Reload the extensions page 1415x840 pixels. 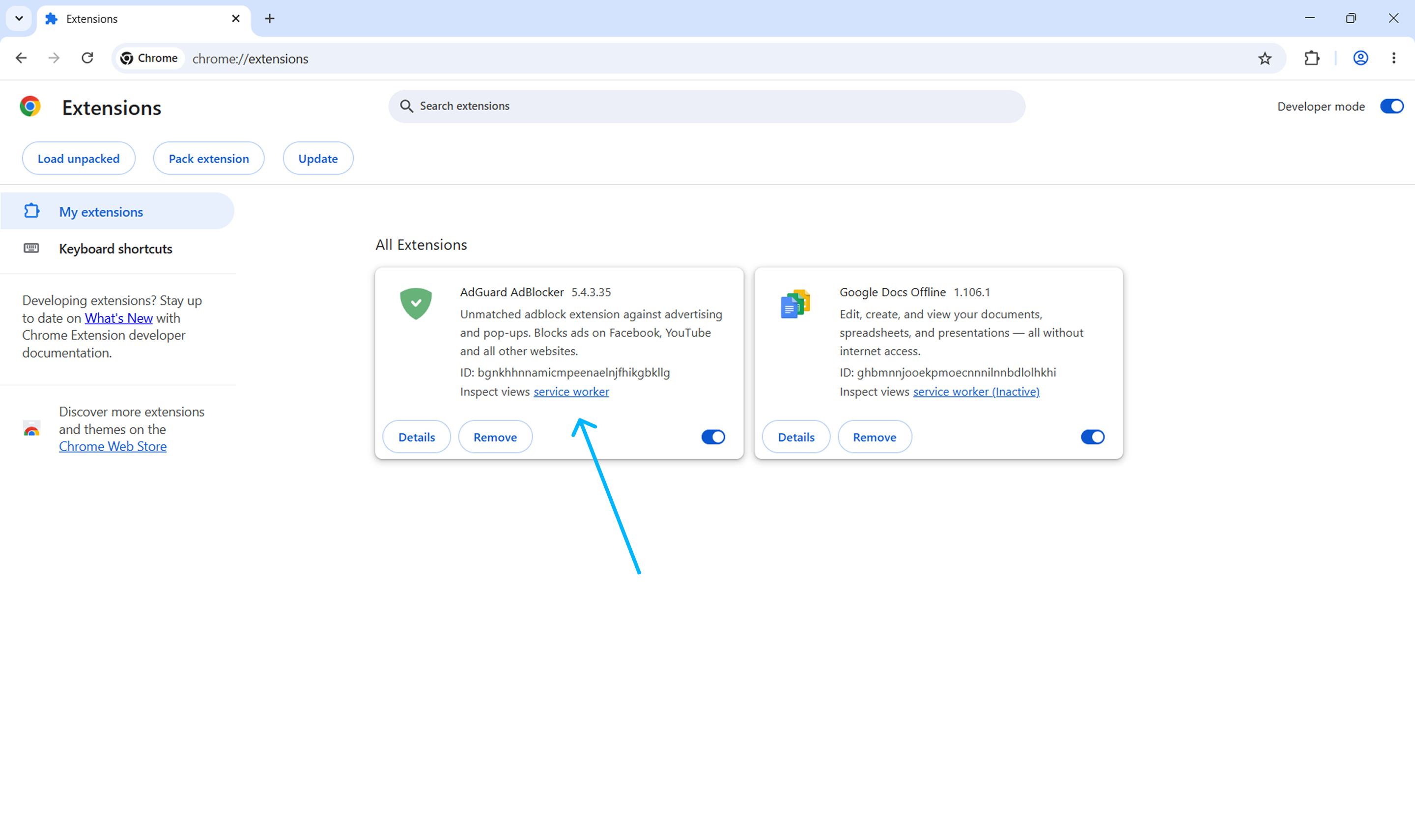pyautogui.click(x=87, y=58)
